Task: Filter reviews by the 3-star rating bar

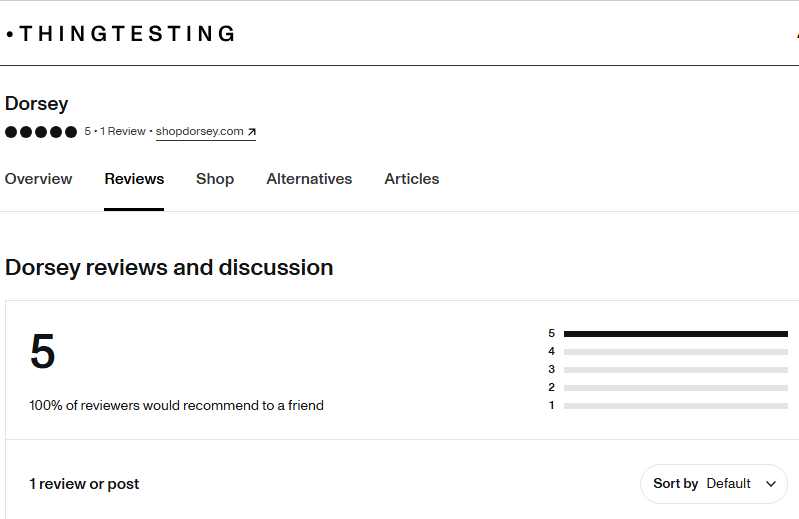Action: coord(676,370)
